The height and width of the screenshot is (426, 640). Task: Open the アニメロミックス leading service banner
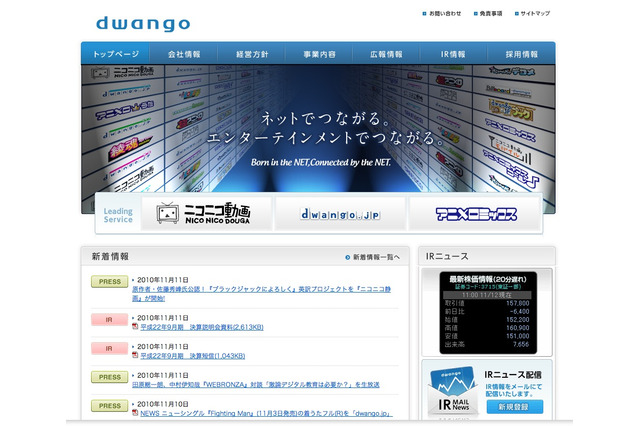[475, 213]
